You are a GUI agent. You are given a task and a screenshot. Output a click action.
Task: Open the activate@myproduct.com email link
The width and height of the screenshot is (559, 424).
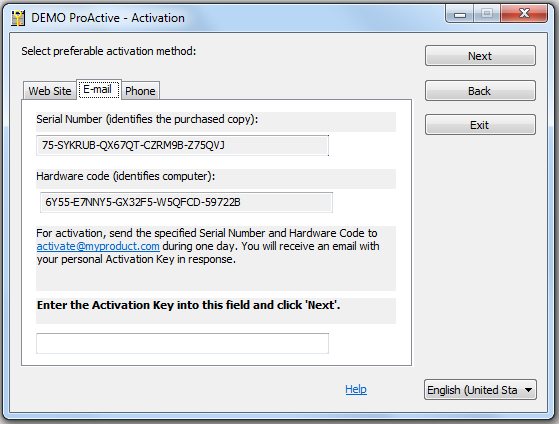coord(98,246)
